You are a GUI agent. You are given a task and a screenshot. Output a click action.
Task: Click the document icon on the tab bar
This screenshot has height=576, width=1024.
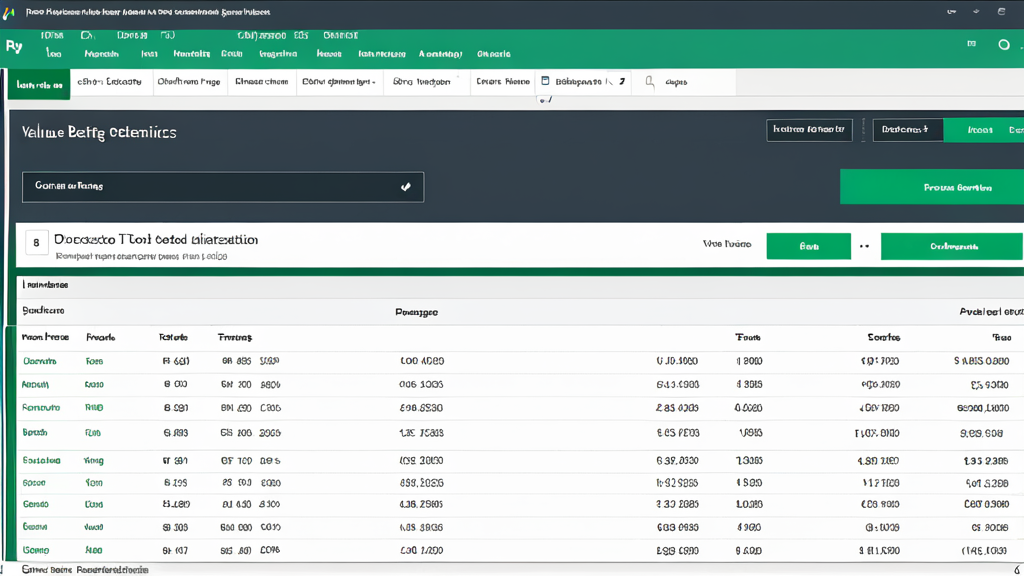tap(545, 81)
